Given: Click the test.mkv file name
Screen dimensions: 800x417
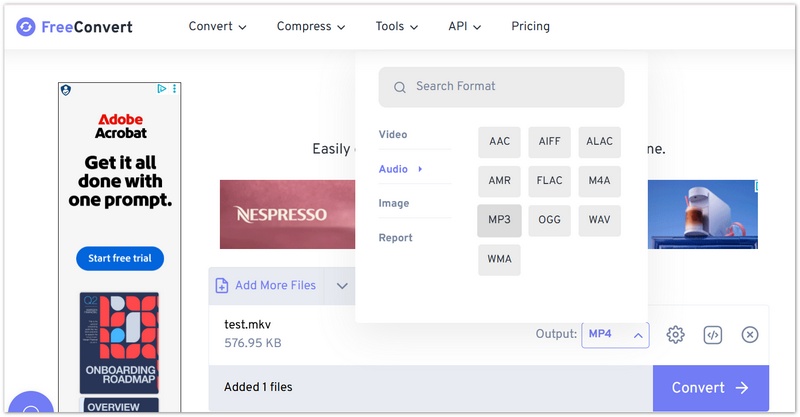Looking at the screenshot, I should (247, 325).
